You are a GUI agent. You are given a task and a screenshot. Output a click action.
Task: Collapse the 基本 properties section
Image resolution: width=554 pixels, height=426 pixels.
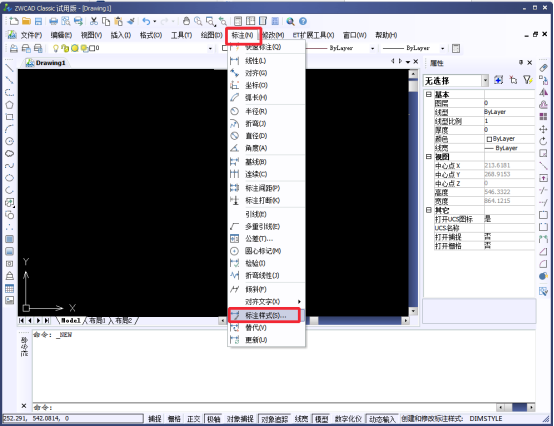coord(429,94)
